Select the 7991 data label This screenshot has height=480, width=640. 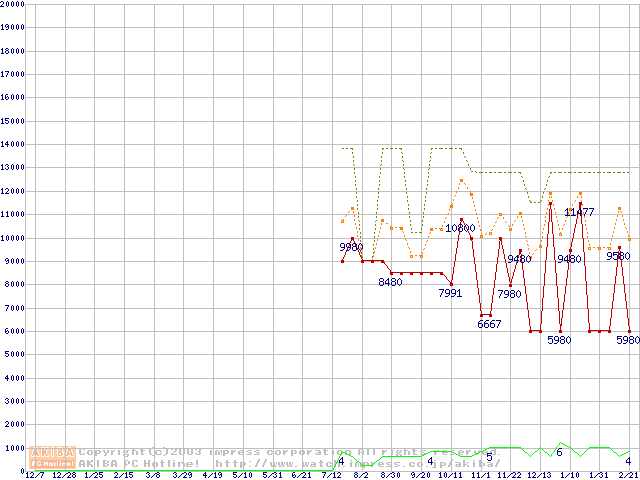click(450, 293)
